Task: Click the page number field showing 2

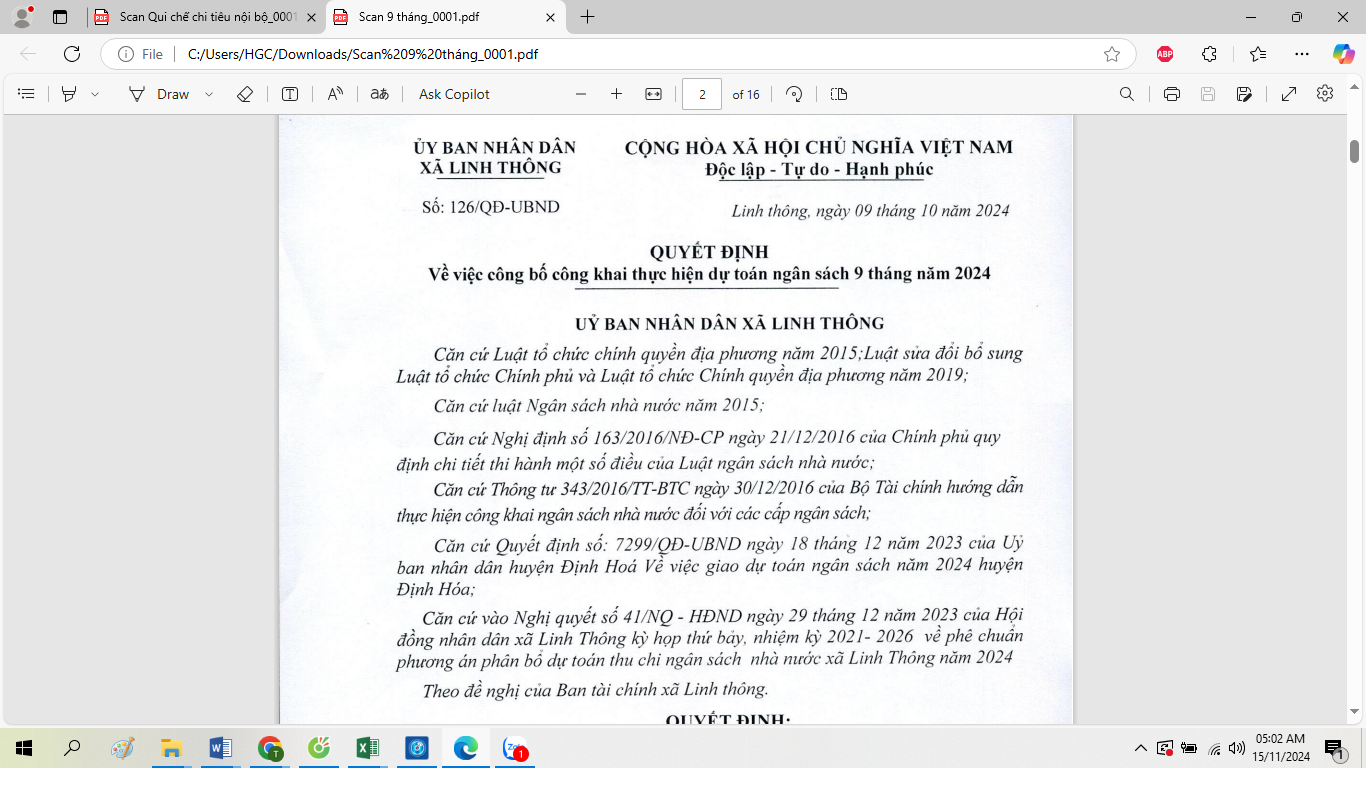Action: [702, 94]
